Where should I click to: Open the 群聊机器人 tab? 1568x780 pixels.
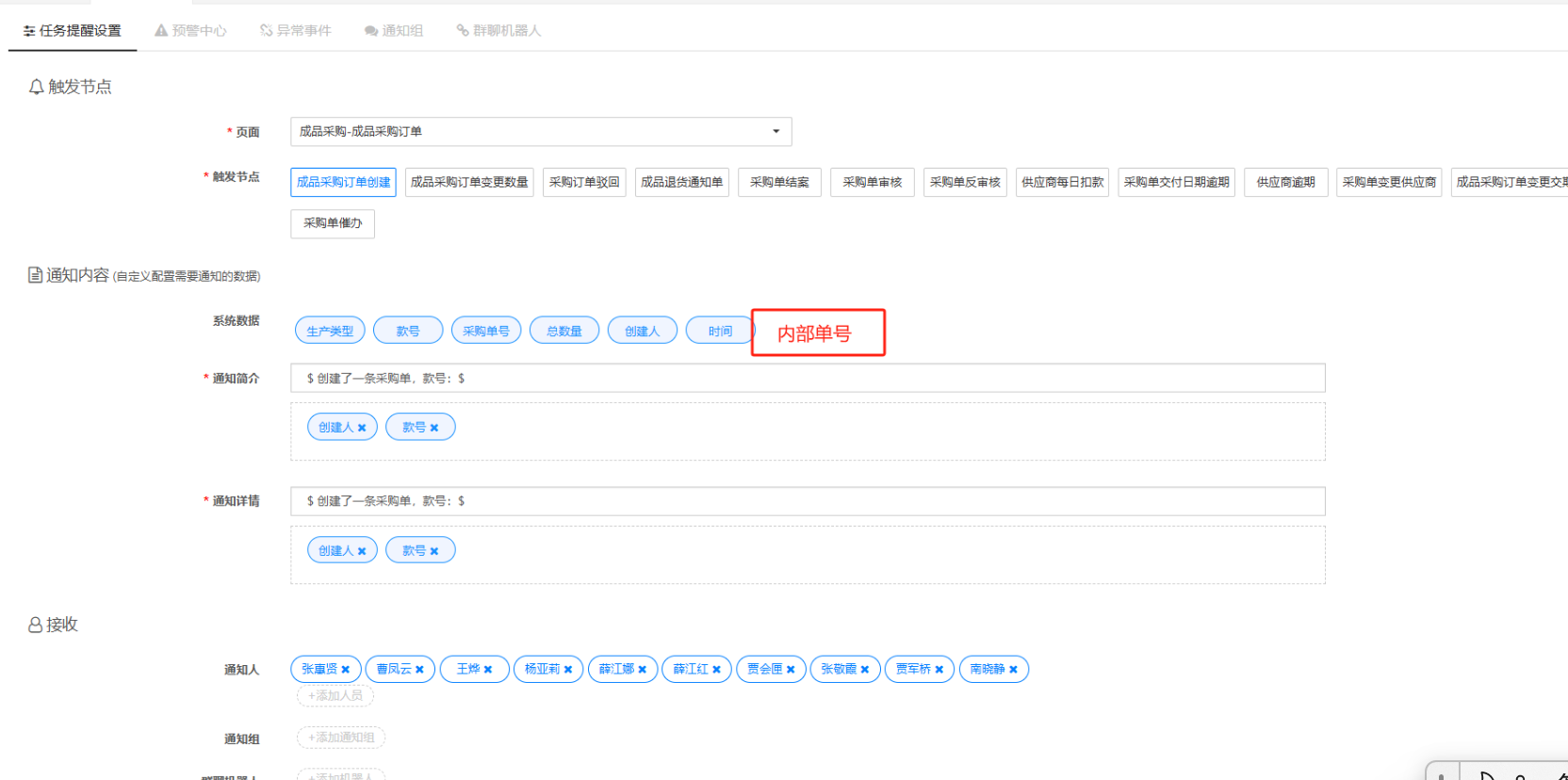click(498, 30)
